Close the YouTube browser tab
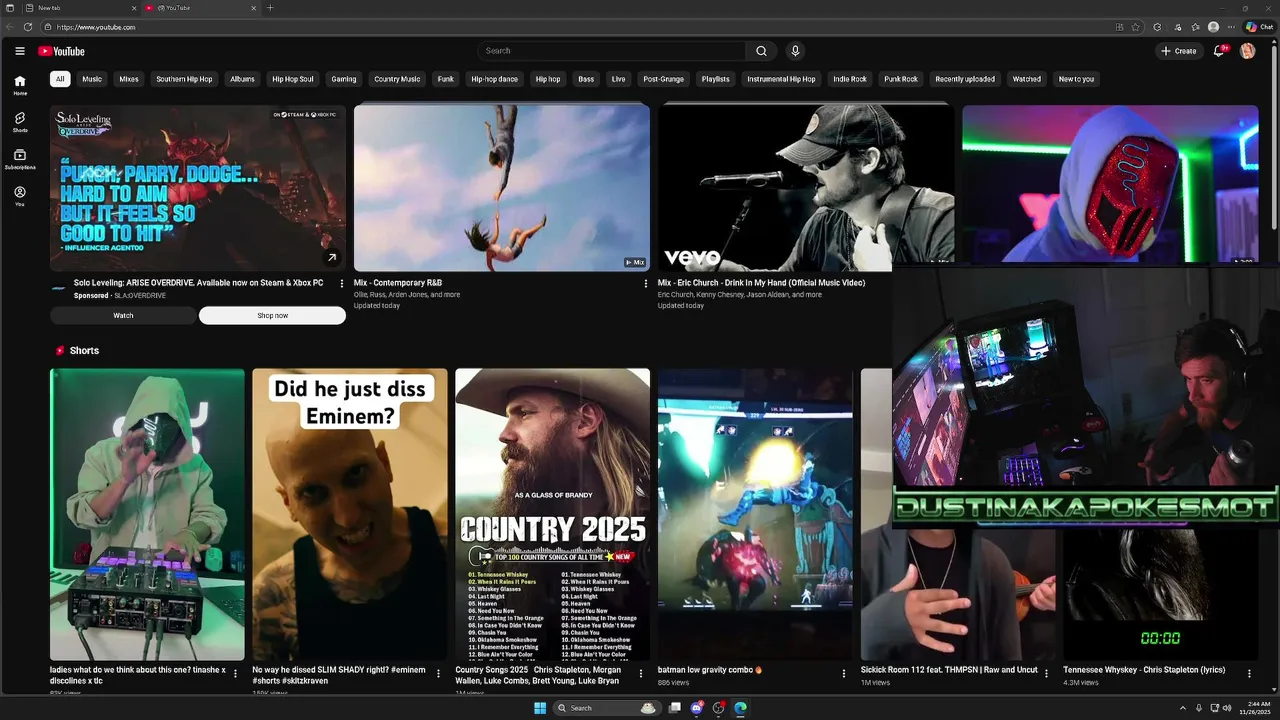The height and width of the screenshot is (720, 1280). [x=253, y=8]
